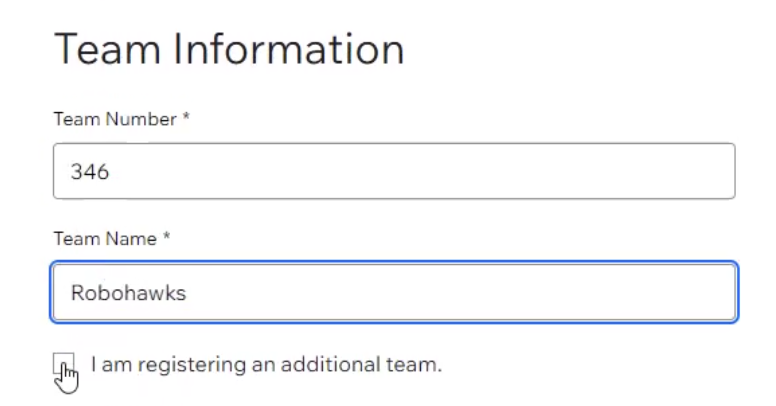776x406 pixels.
Task: Click the "346" value in Team Number
Action: point(89,172)
